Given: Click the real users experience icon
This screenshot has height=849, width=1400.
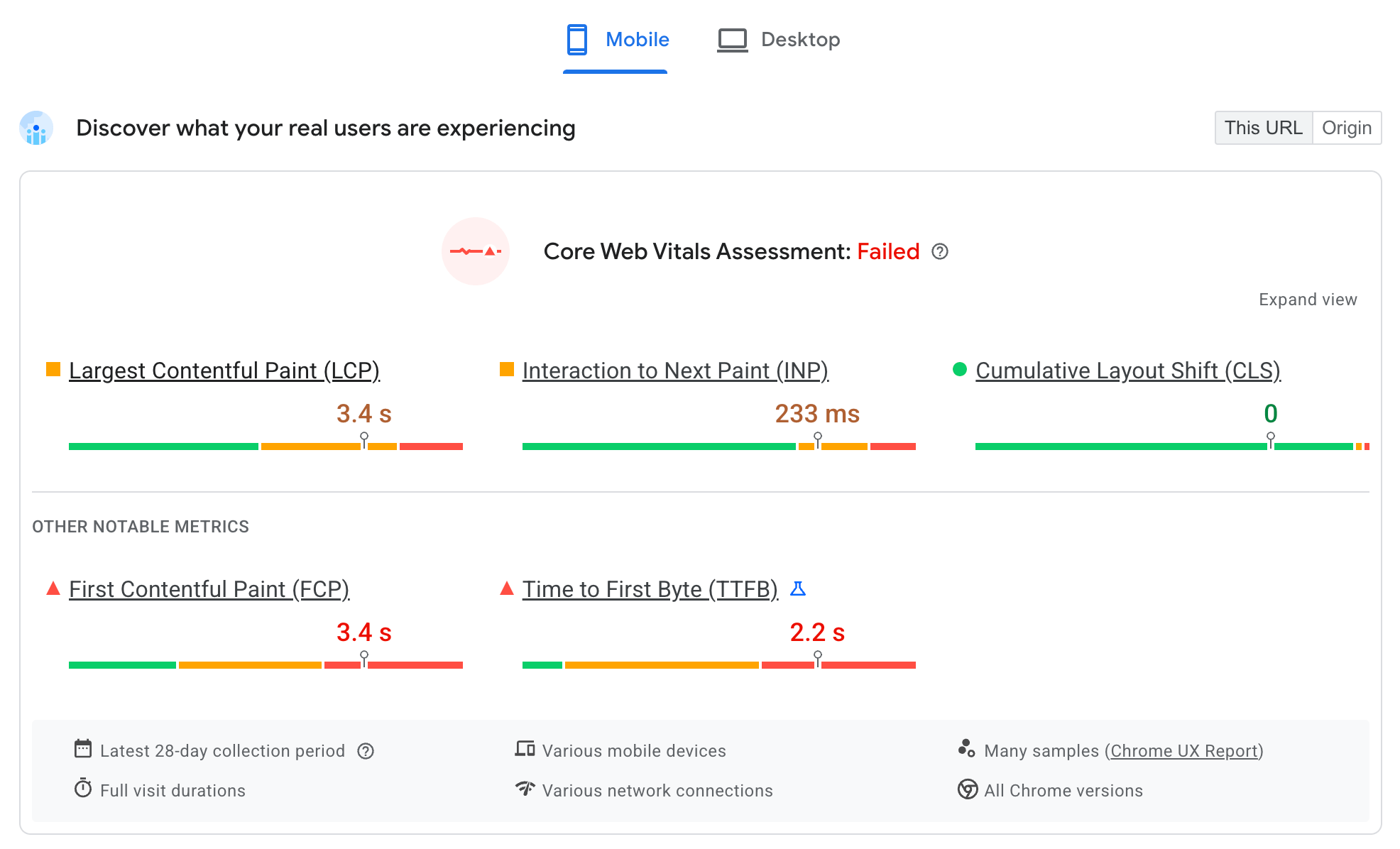Looking at the screenshot, I should coord(36,127).
